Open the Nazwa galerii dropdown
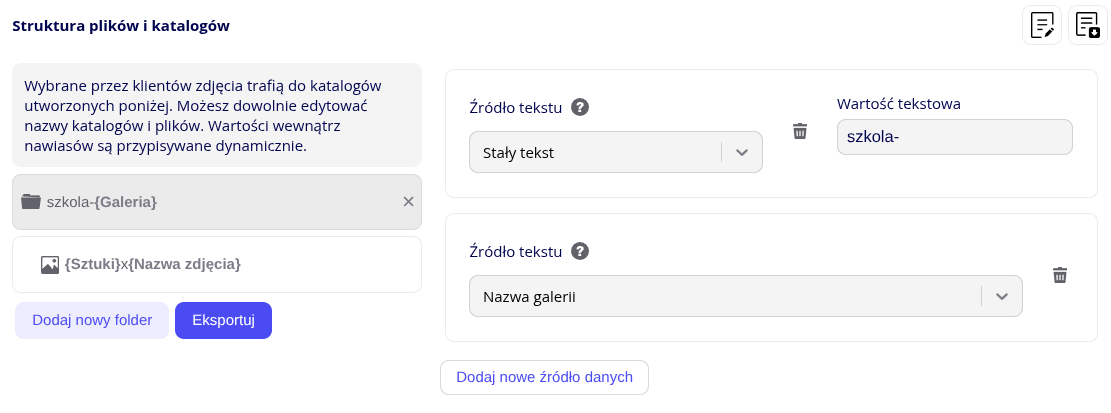1111x413 pixels. [745, 297]
